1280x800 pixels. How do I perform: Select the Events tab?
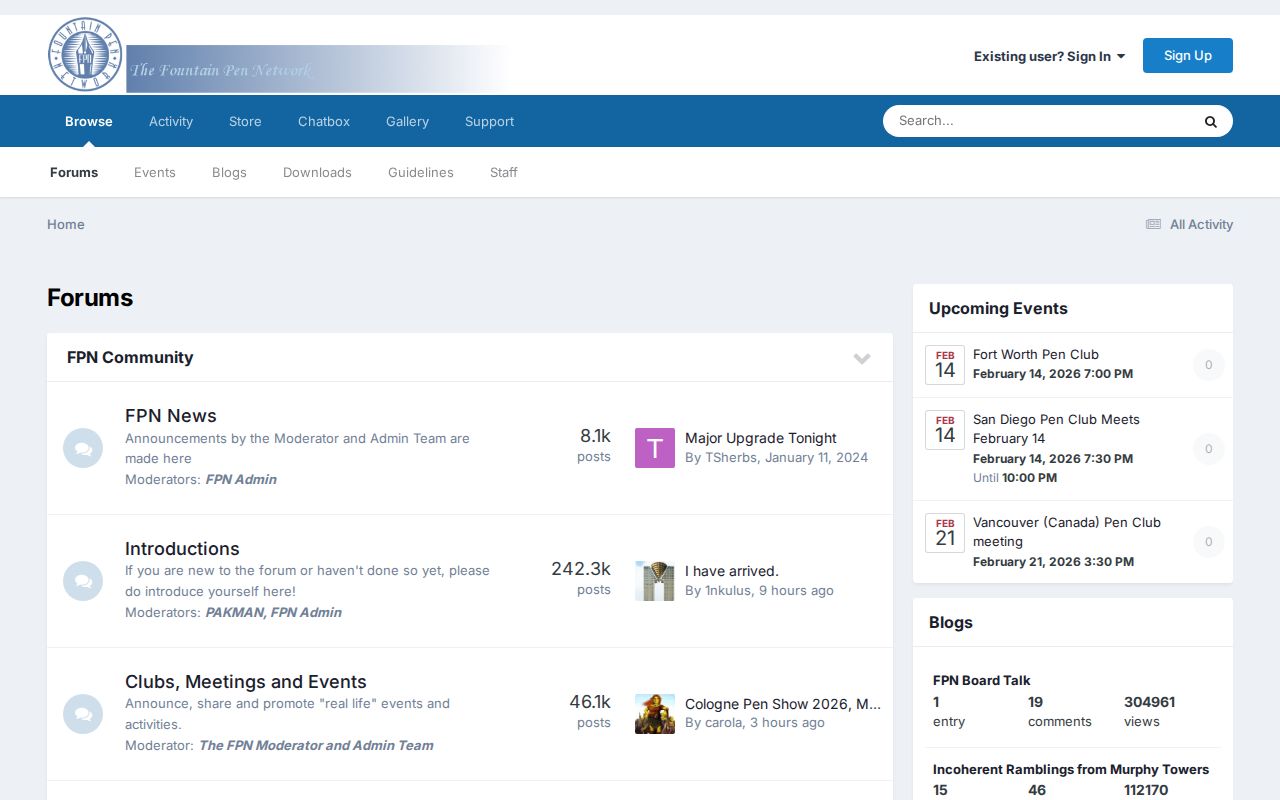[154, 172]
